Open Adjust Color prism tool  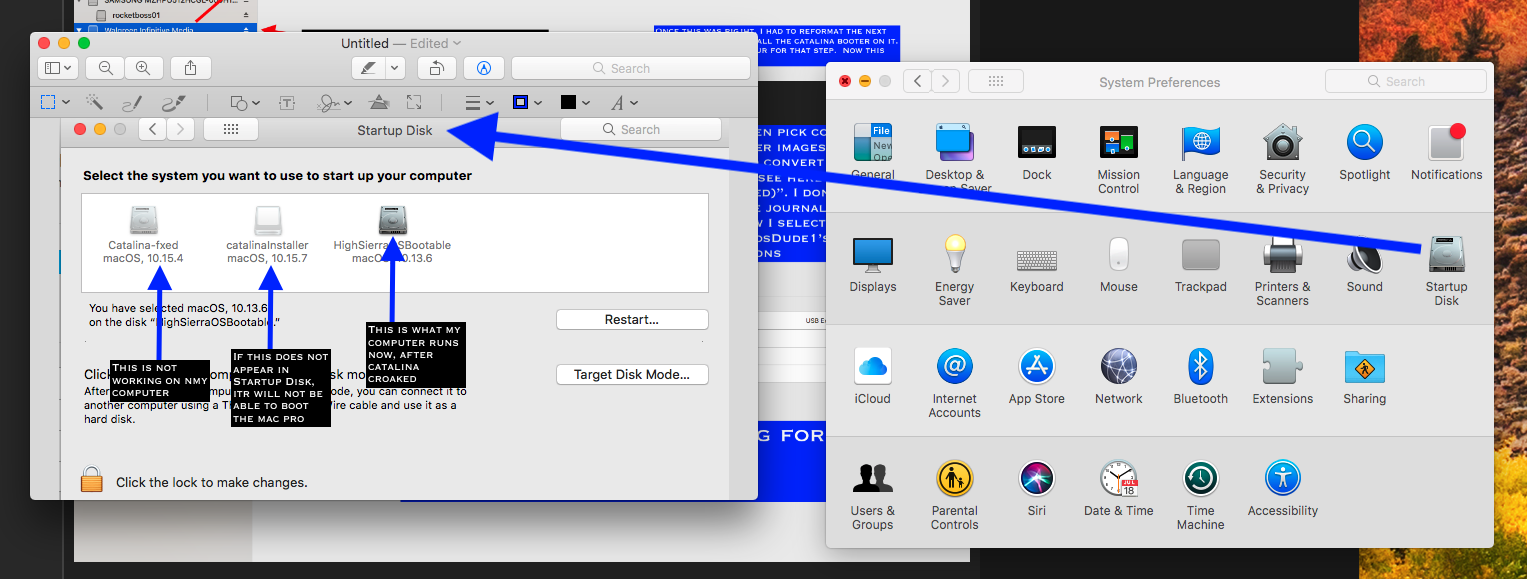(x=379, y=102)
